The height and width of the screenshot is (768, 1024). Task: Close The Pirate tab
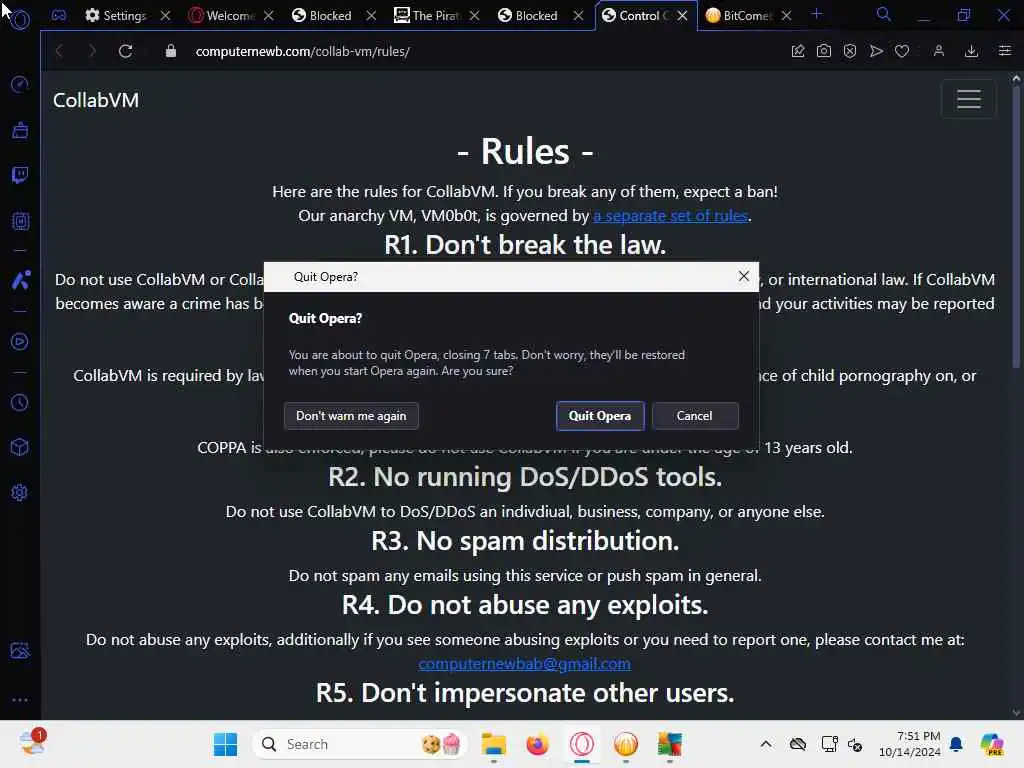pyautogui.click(x=475, y=16)
